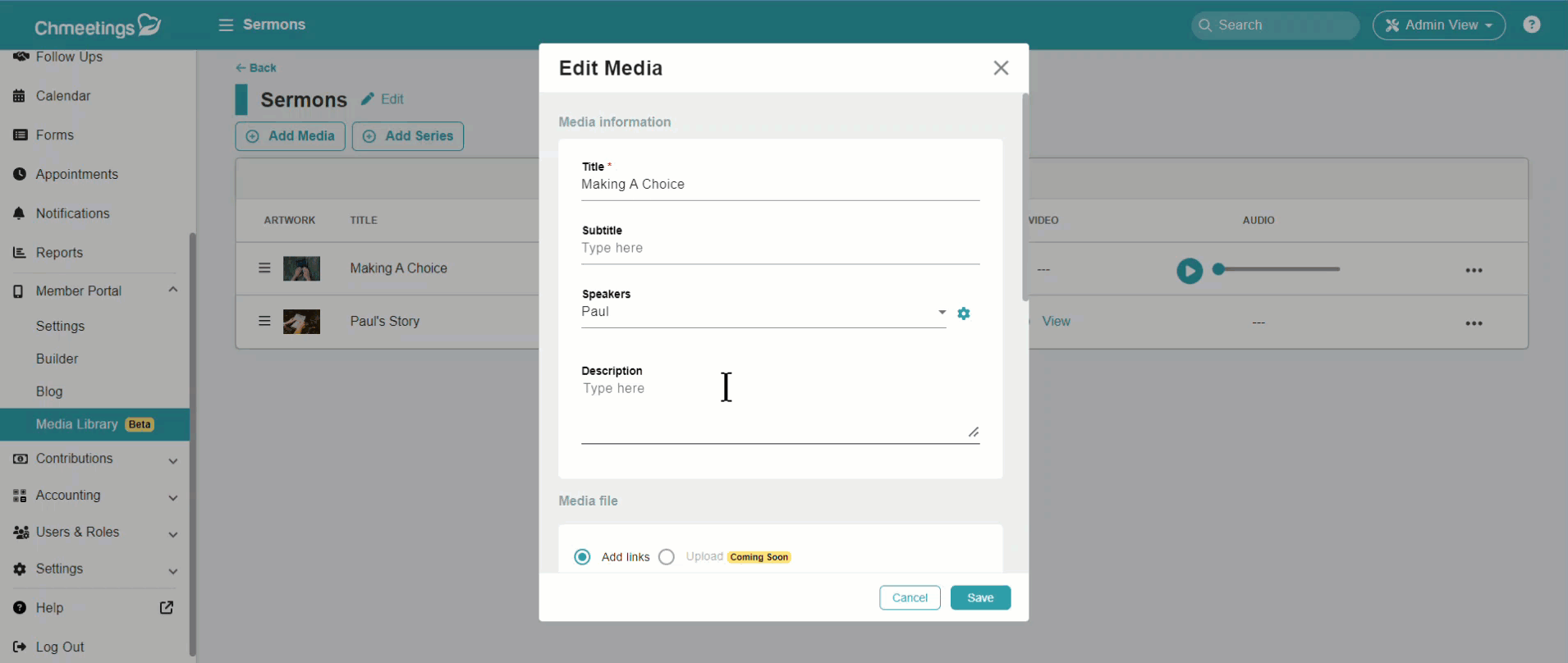Click the Member Portal phone icon
Viewport: 1568px width, 663px height.
(18, 291)
